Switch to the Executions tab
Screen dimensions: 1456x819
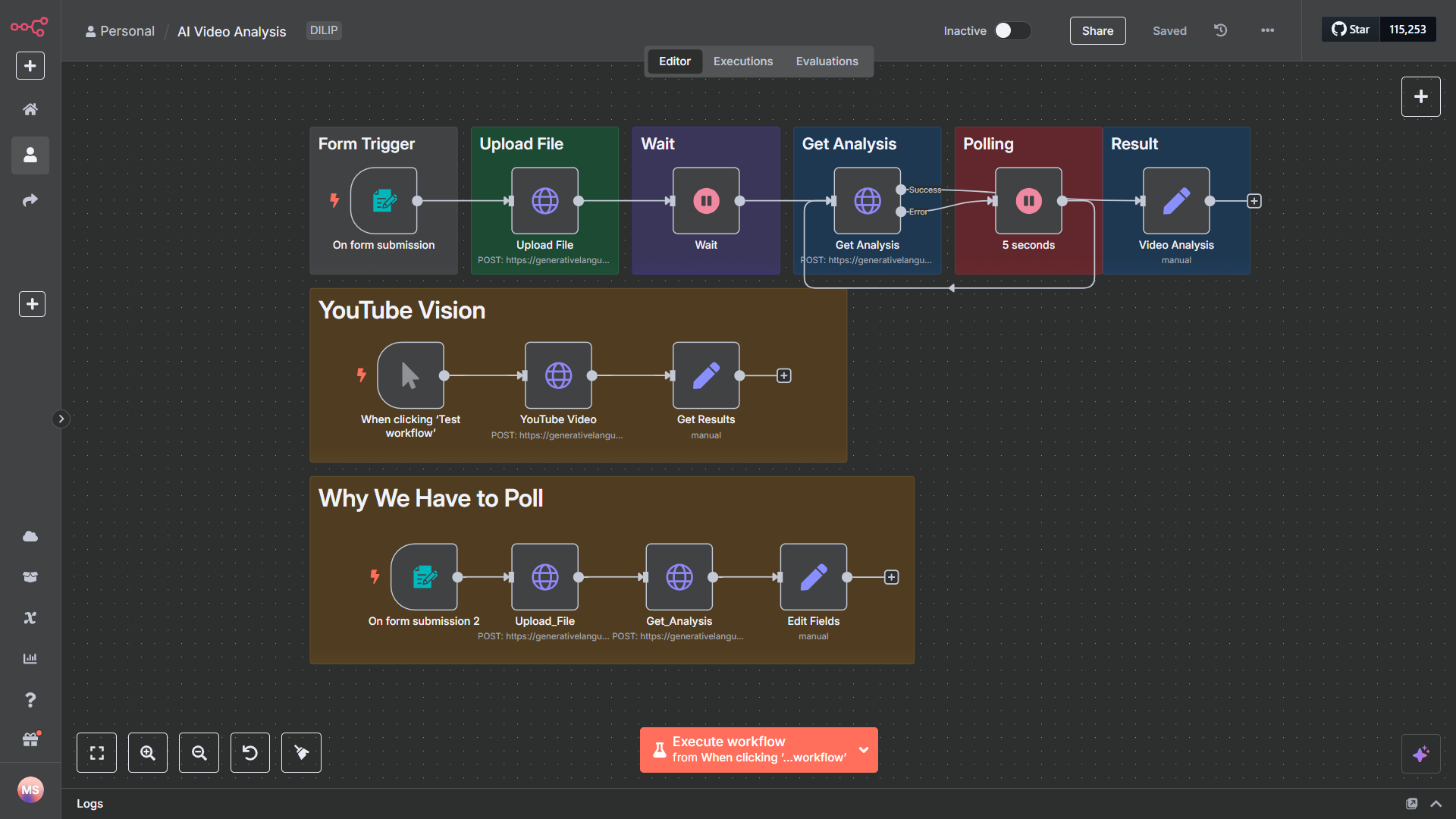click(x=742, y=61)
